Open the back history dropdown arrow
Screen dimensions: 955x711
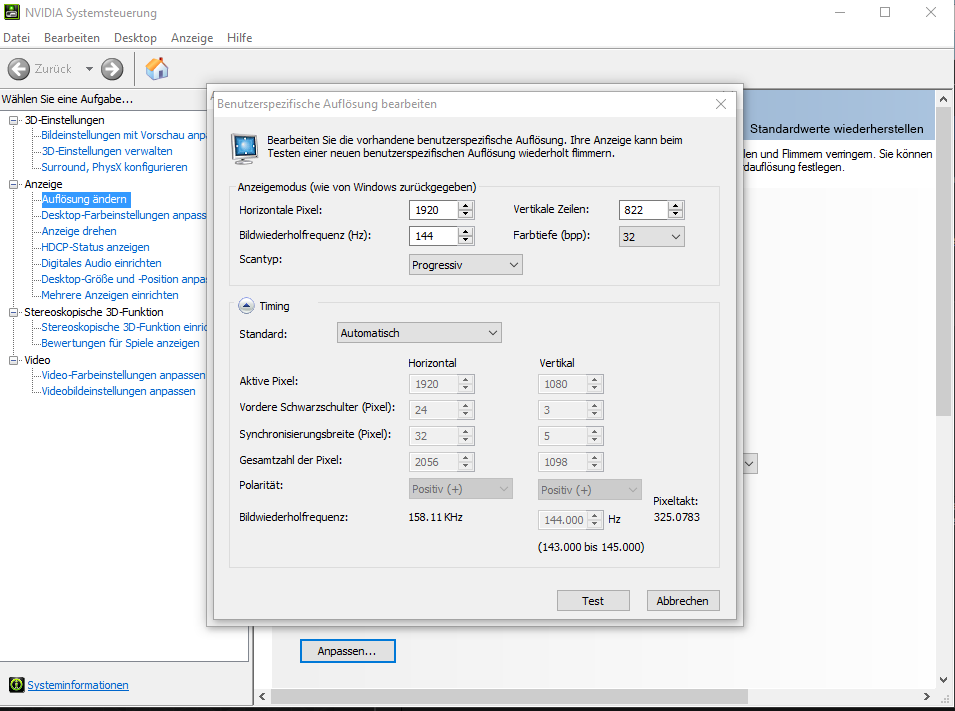90,69
